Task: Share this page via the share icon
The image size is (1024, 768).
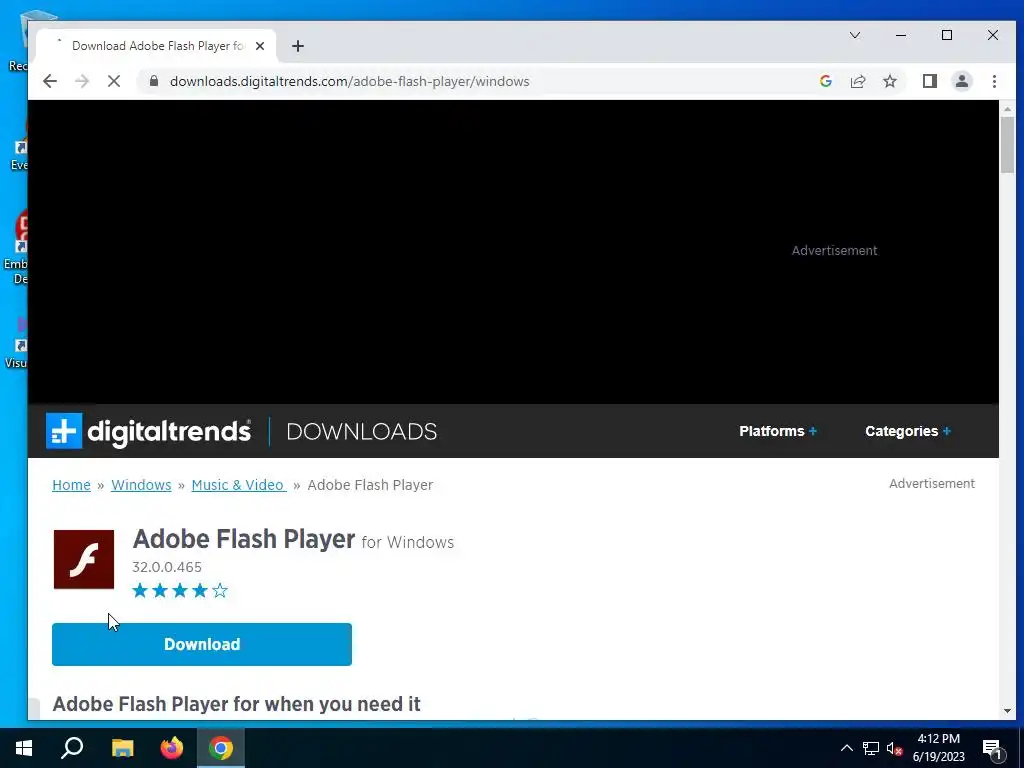Action: tap(857, 81)
